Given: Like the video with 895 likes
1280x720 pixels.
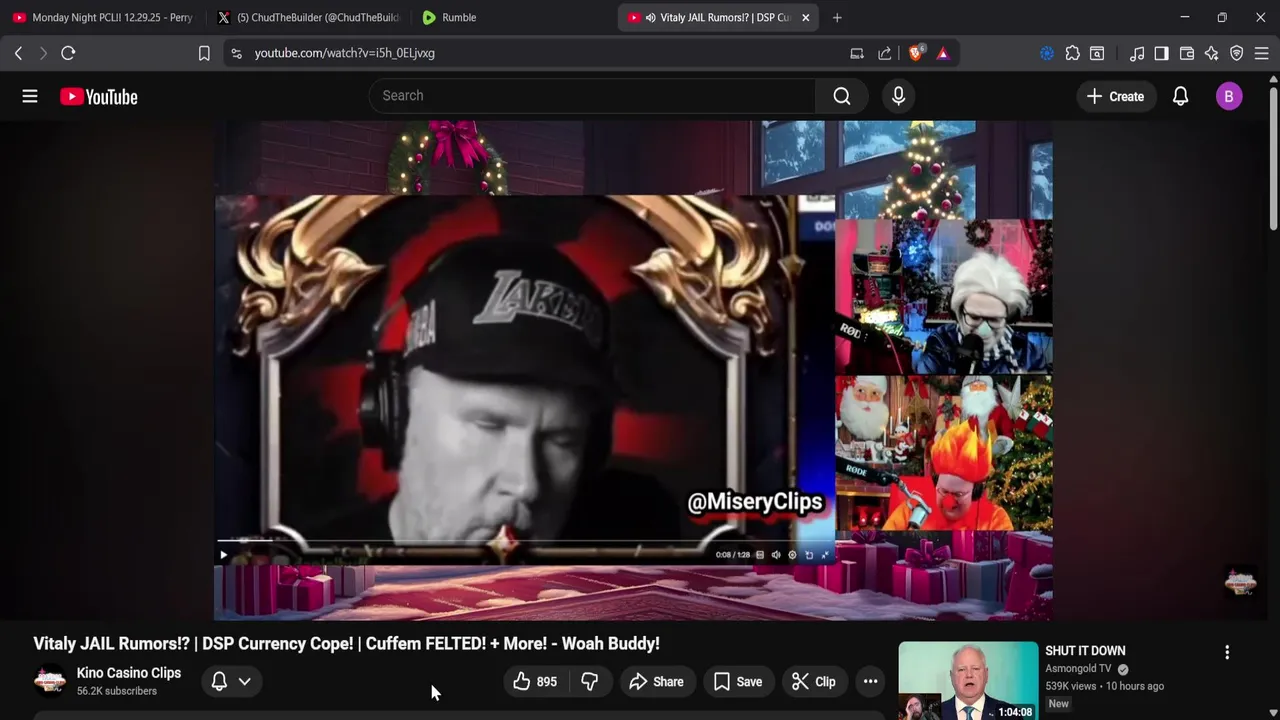Looking at the screenshot, I should click(x=535, y=682).
